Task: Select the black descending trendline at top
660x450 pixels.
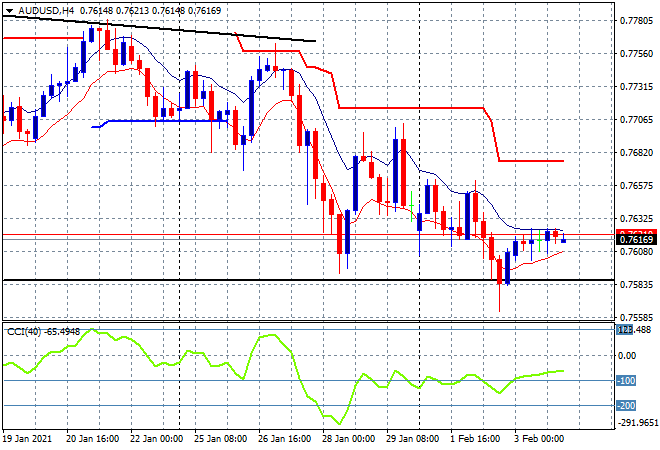Action: tap(200, 32)
